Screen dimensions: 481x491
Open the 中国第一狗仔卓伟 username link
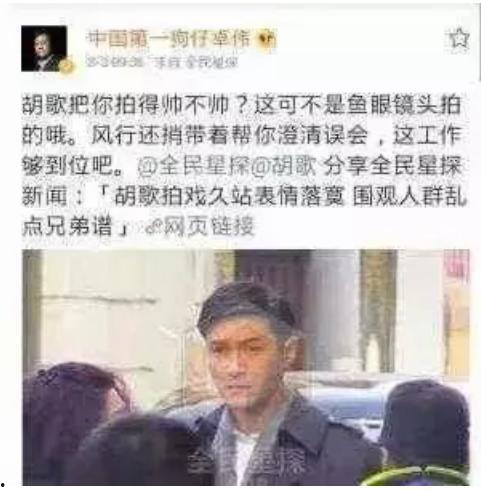coord(169,39)
